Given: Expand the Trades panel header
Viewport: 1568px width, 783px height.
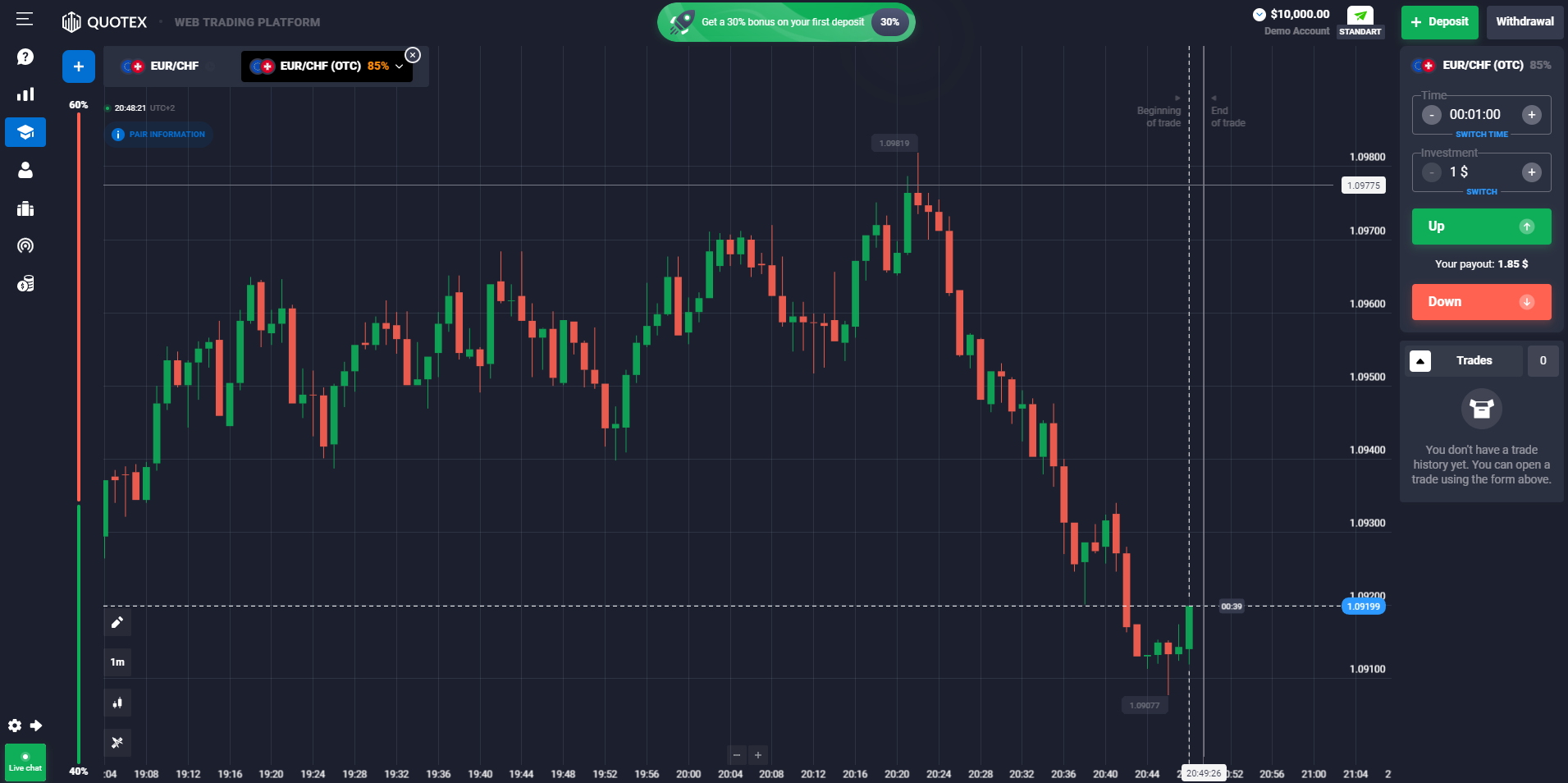Looking at the screenshot, I should point(1419,360).
